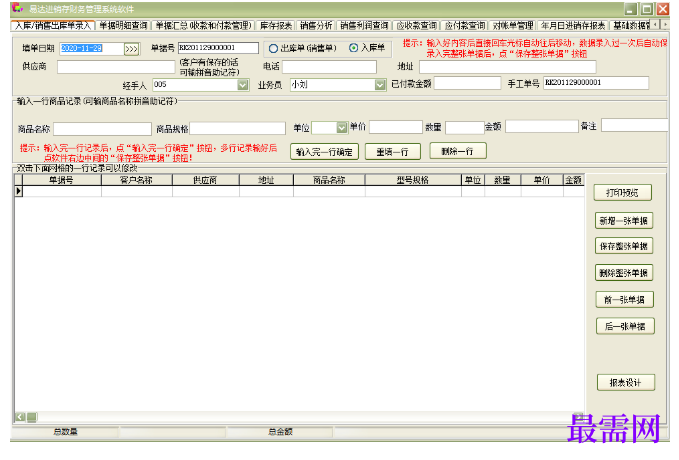
Task: Click the 型号规格 column header
Action: tap(413, 180)
